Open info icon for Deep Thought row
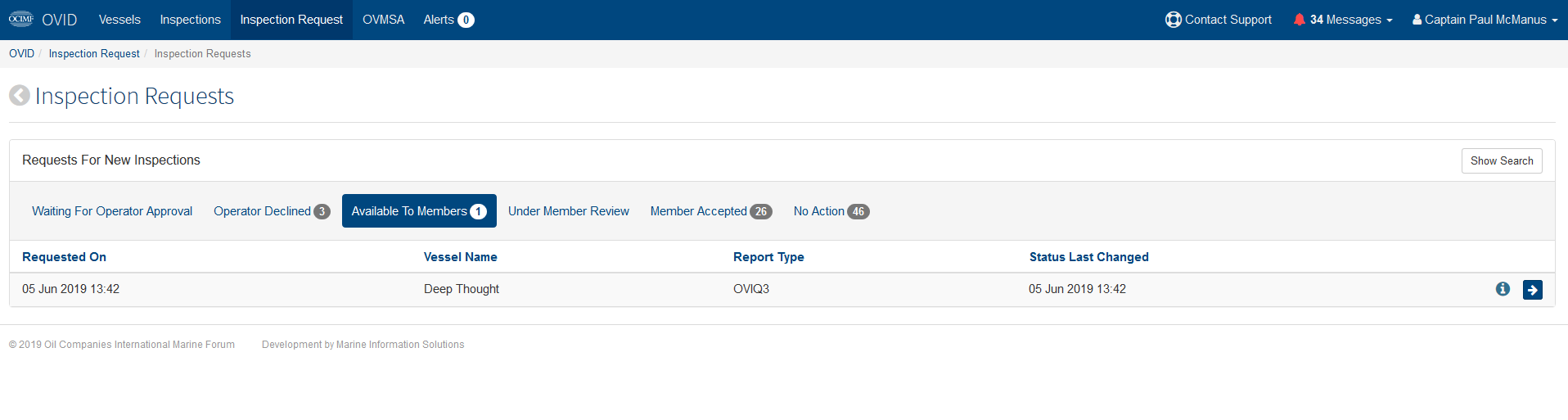The width and height of the screenshot is (1568, 420). [x=1503, y=289]
